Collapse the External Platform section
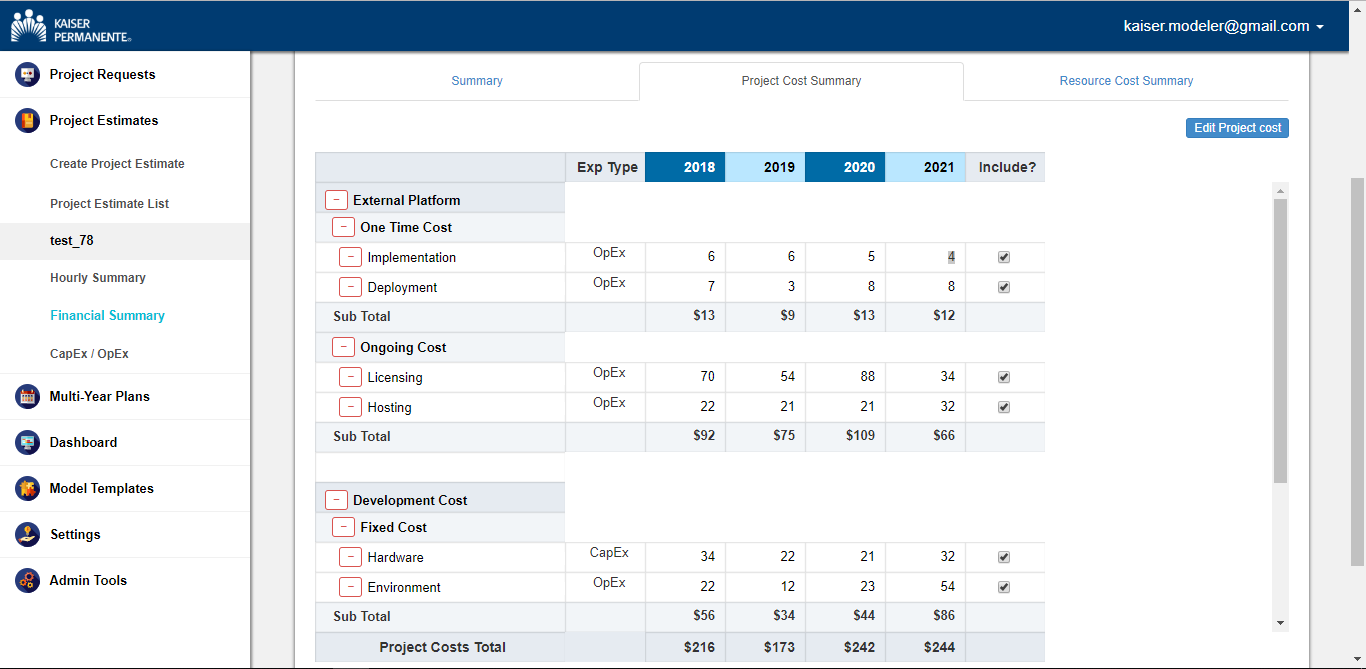This screenshot has width=1366, height=669. point(336,200)
